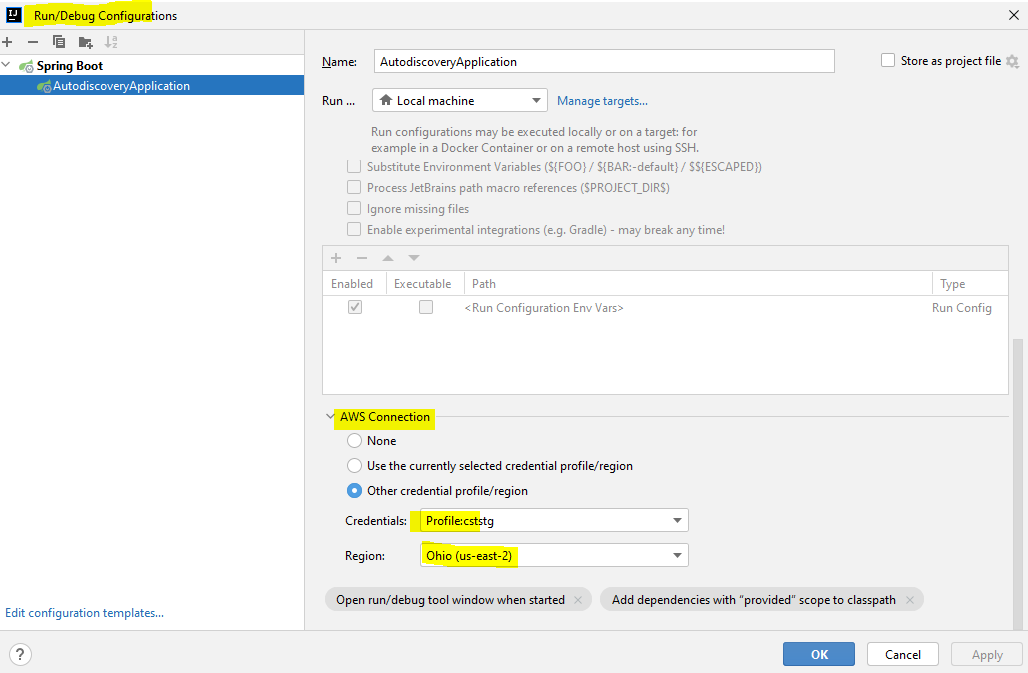Collapse the AWS Connection section

(330, 416)
